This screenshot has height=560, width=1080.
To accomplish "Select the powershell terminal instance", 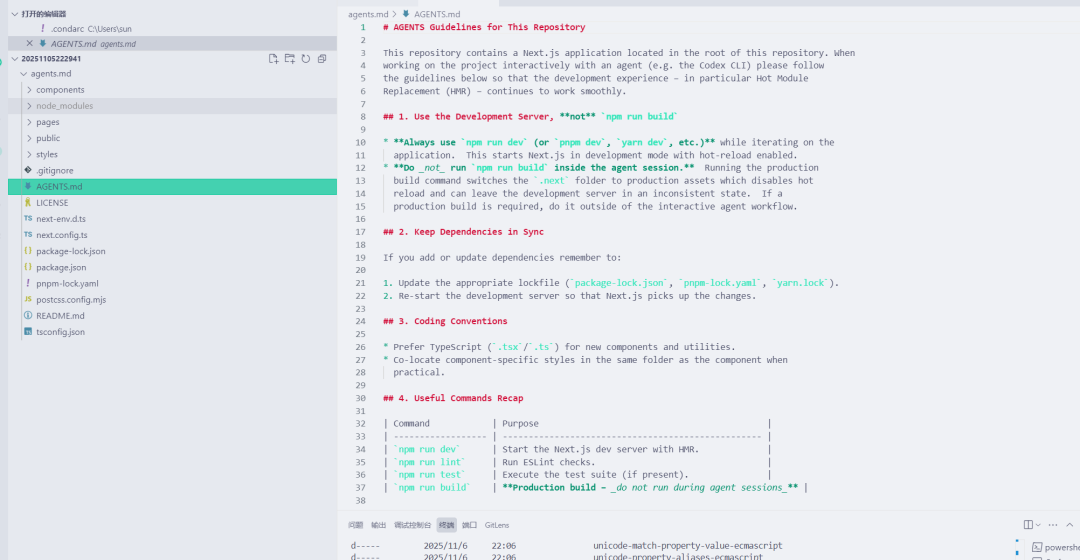I will point(1056,548).
